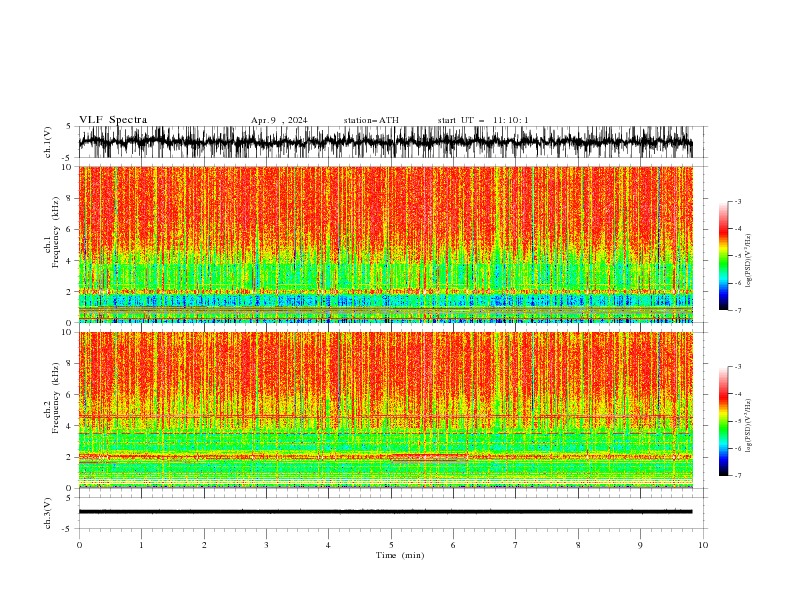Click the time axis tick label "7"
Image resolution: width=792 pixels, height=612 pixels.
coord(516,545)
